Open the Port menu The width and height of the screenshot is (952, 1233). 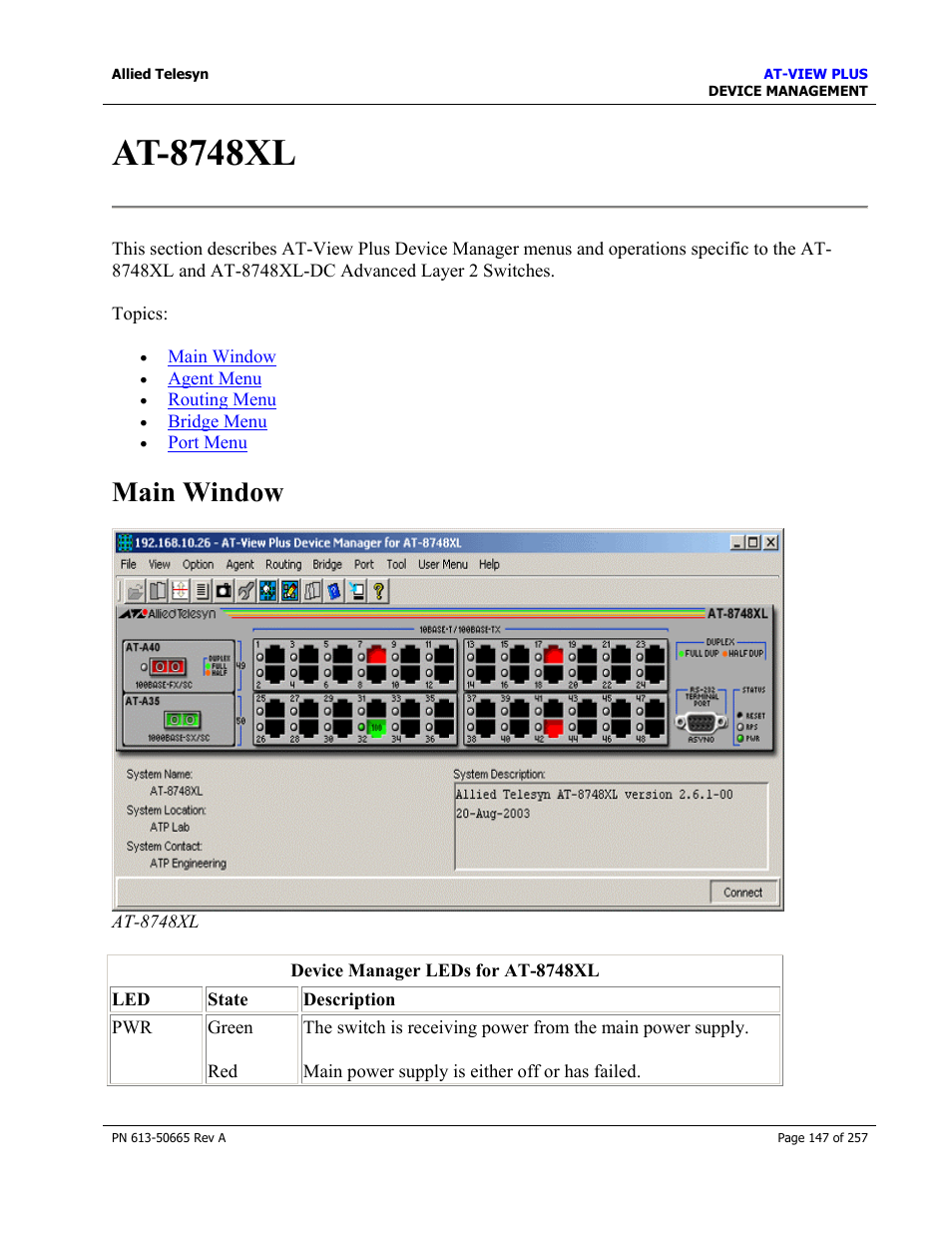point(364,564)
